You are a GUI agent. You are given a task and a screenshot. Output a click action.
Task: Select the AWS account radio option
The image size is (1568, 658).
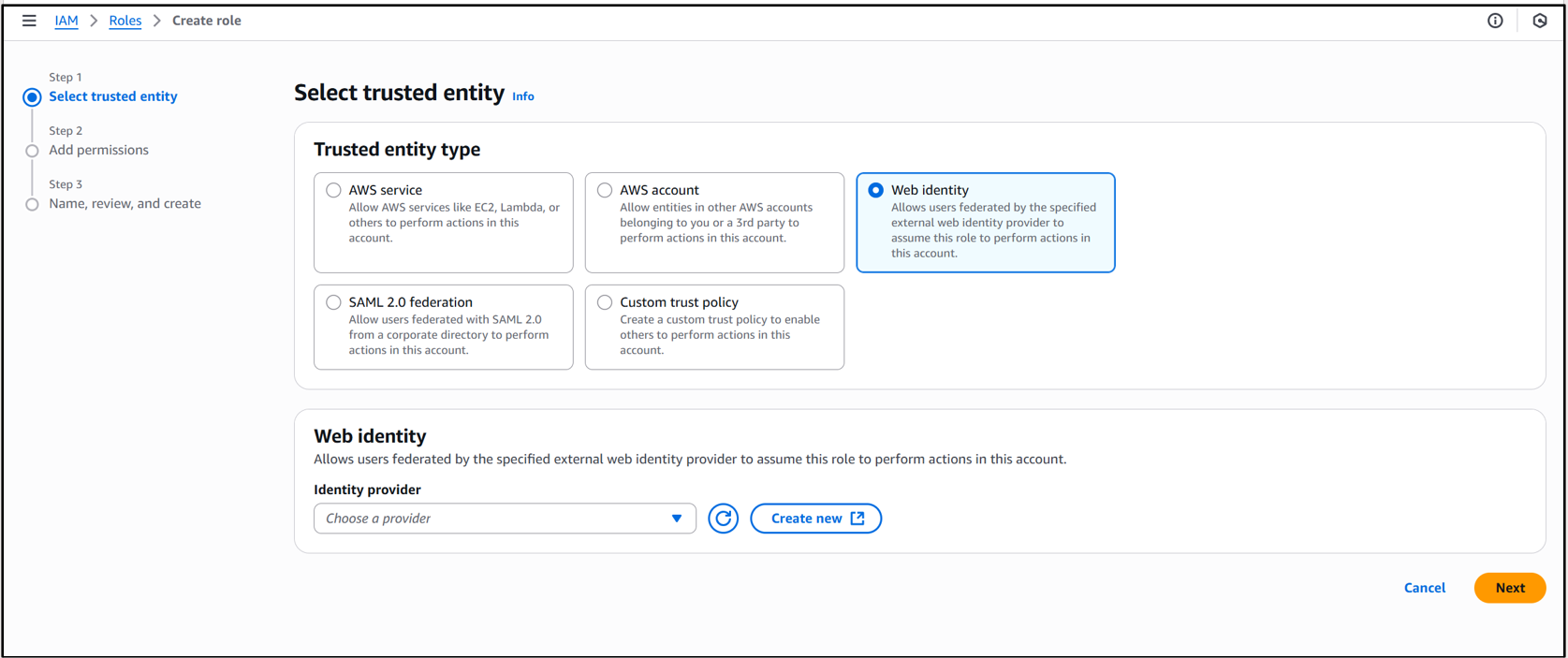(605, 190)
